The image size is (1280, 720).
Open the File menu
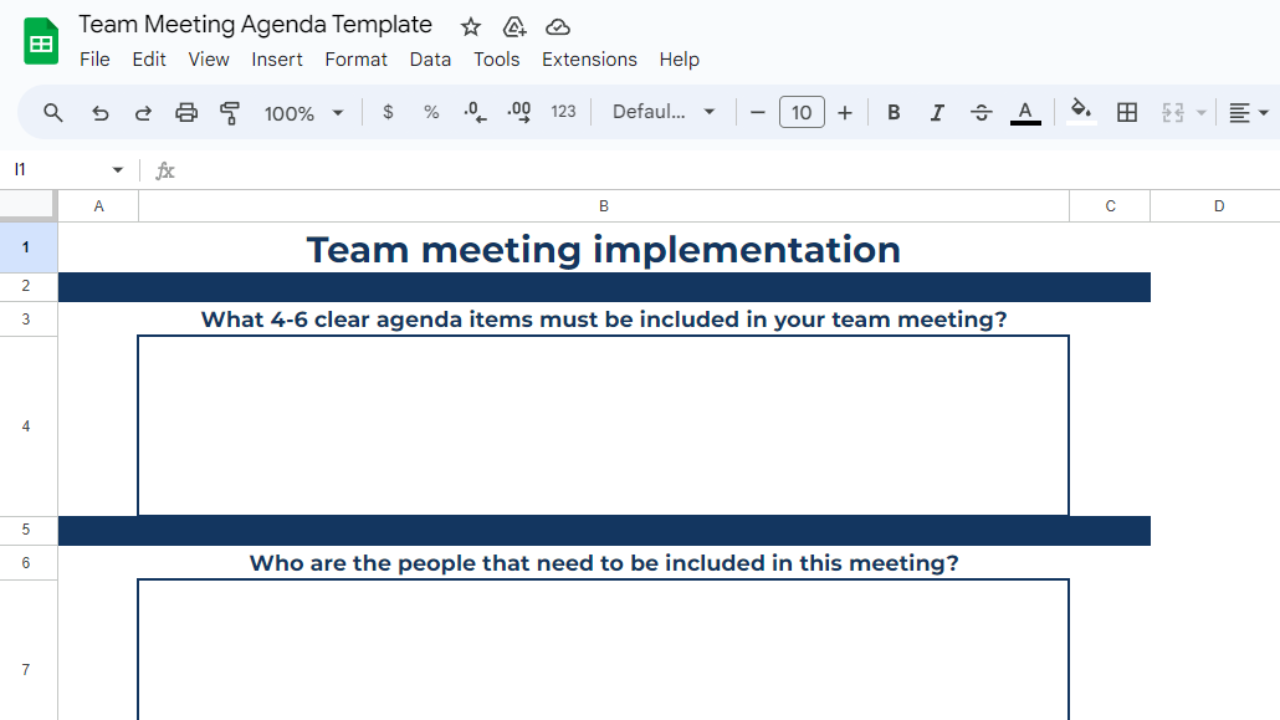pos(95,59)
